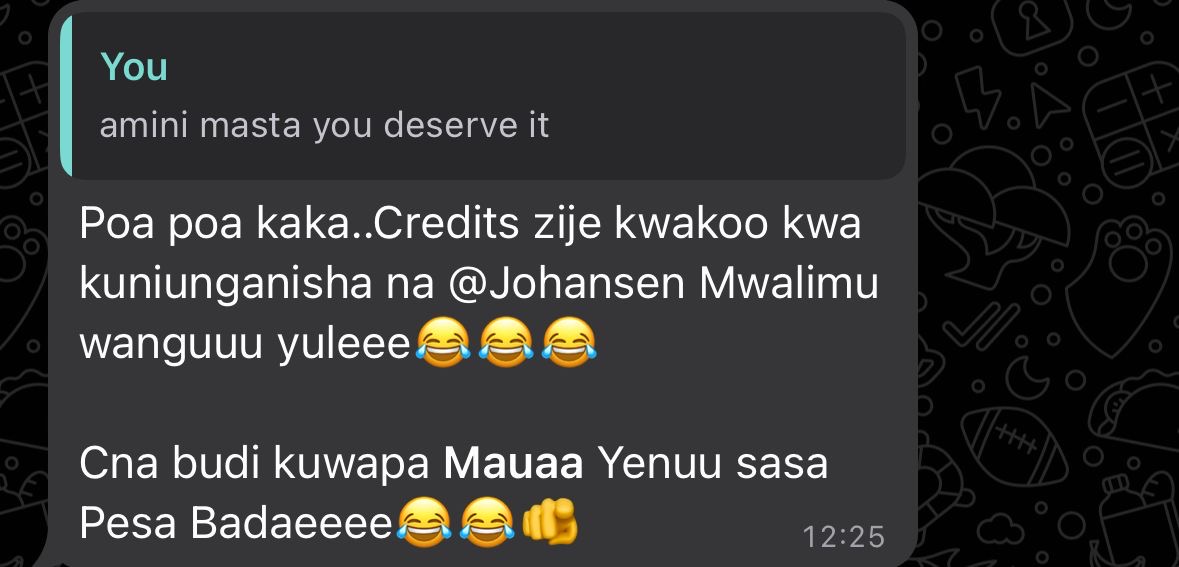
Task: Click the teal bar of the quoted reply
Action: pos(66,96)
